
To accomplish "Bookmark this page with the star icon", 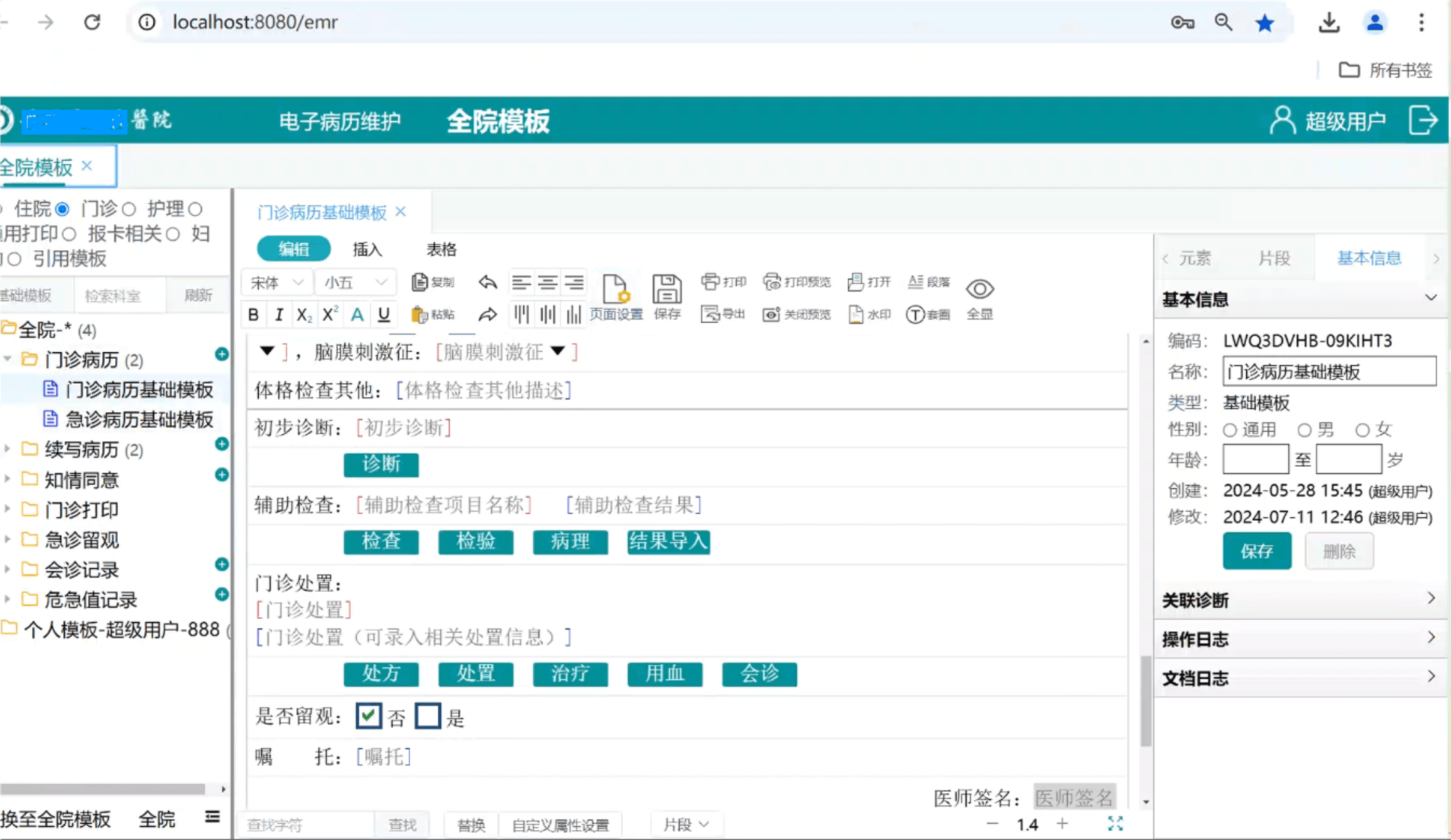I will [x=1264, y=23].
